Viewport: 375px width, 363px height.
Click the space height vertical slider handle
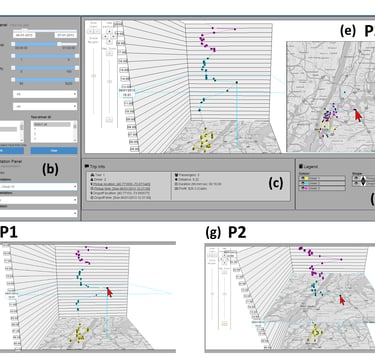(x=93, y=76)
